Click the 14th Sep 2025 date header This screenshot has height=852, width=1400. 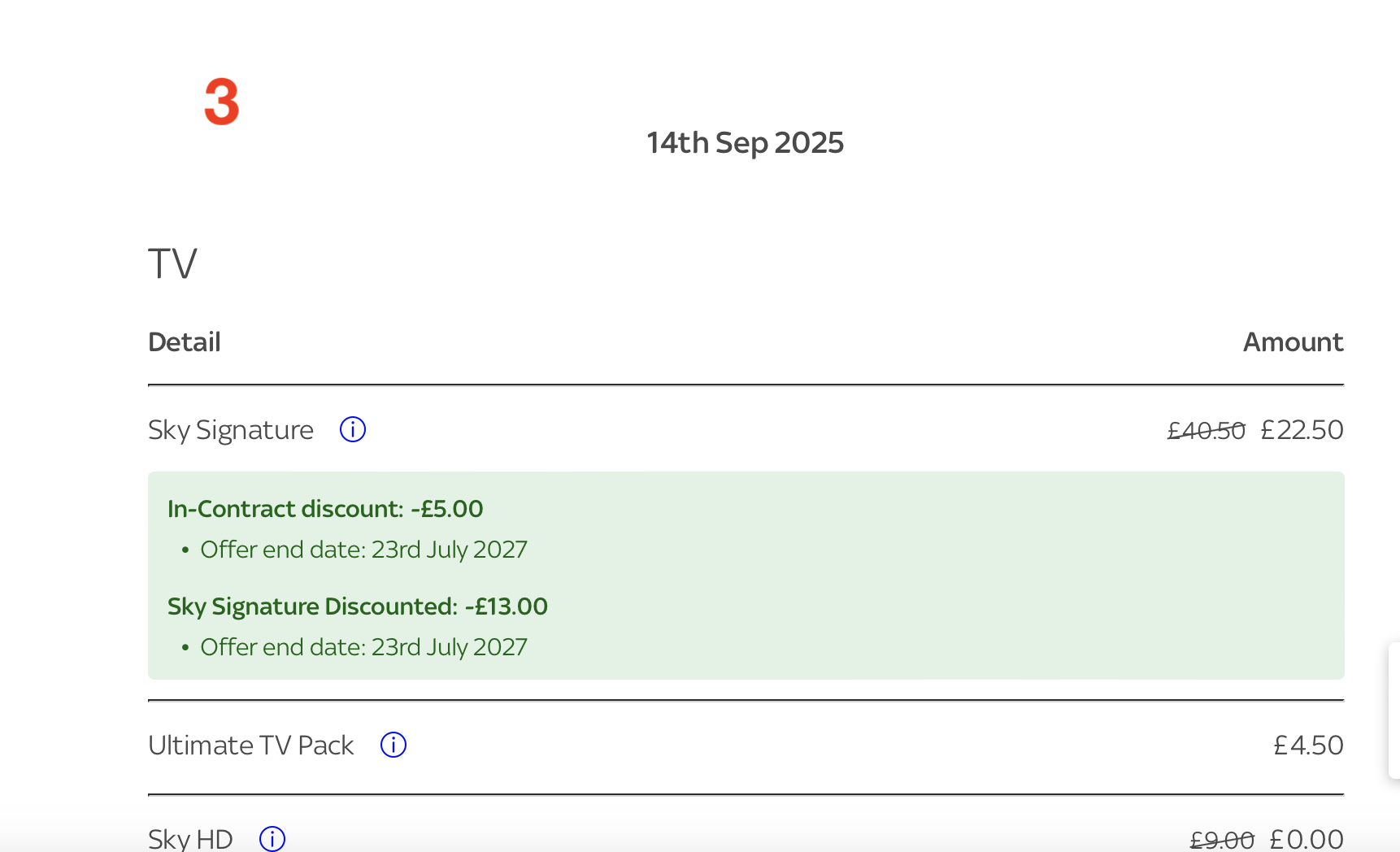click(x=745, y=141)
